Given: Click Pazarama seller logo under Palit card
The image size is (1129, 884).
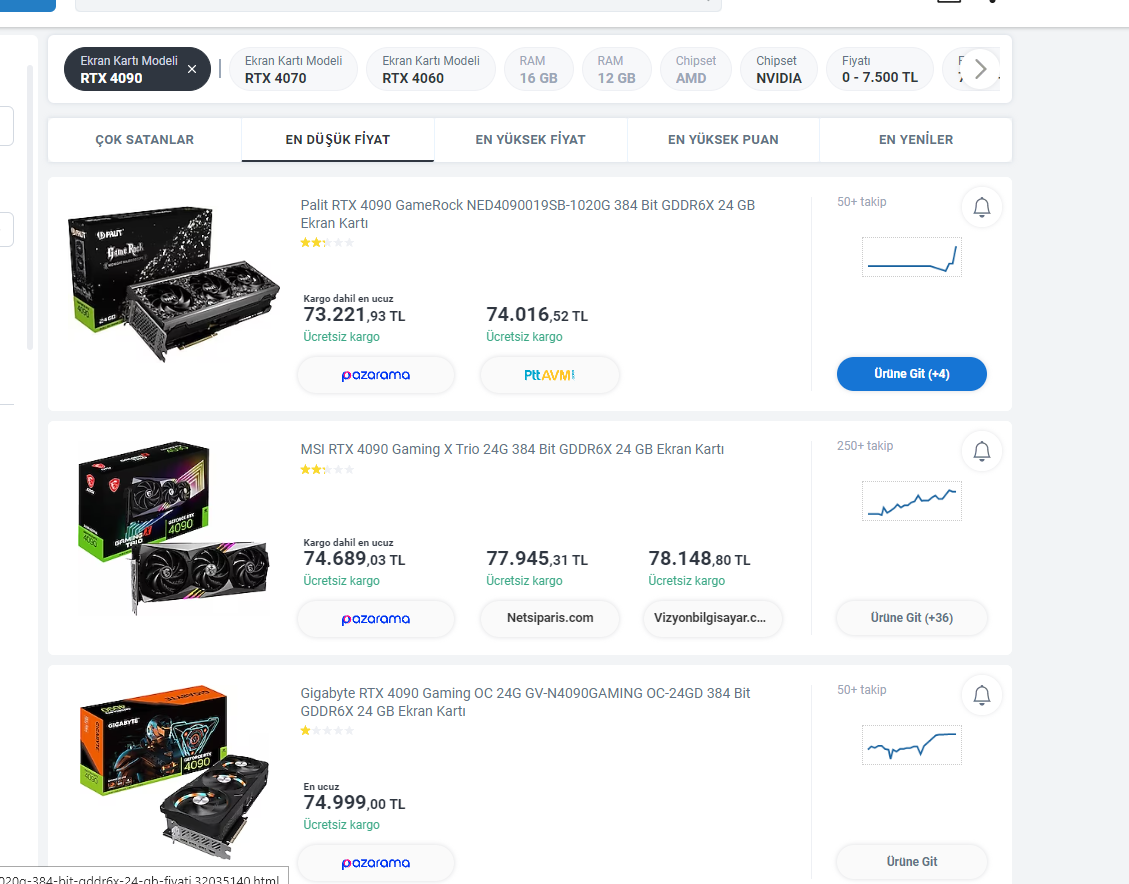Looking at the screenshot, I should [x=376, y=375].
